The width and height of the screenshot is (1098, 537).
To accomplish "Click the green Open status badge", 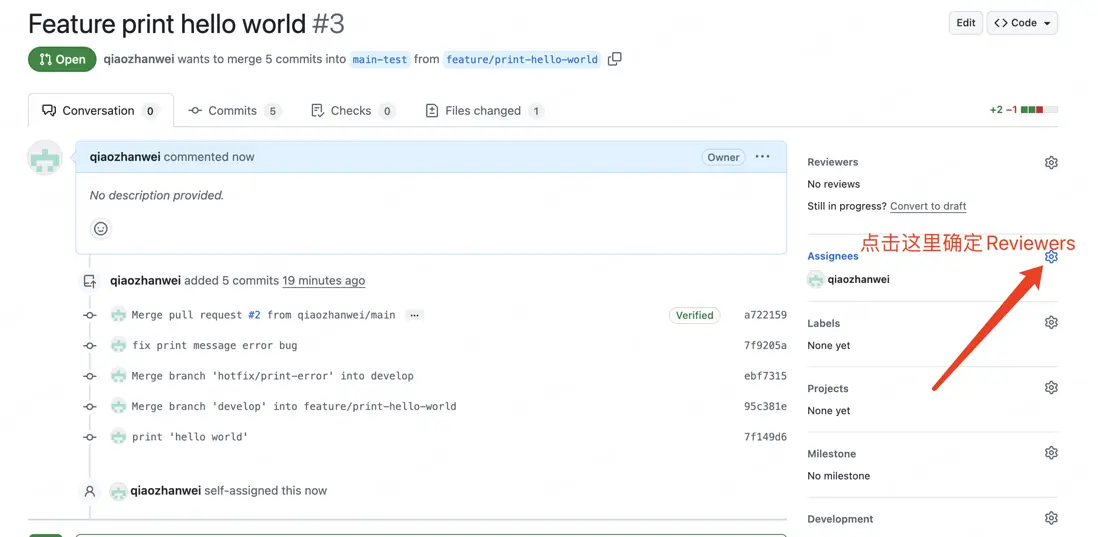I will [62, 60].
